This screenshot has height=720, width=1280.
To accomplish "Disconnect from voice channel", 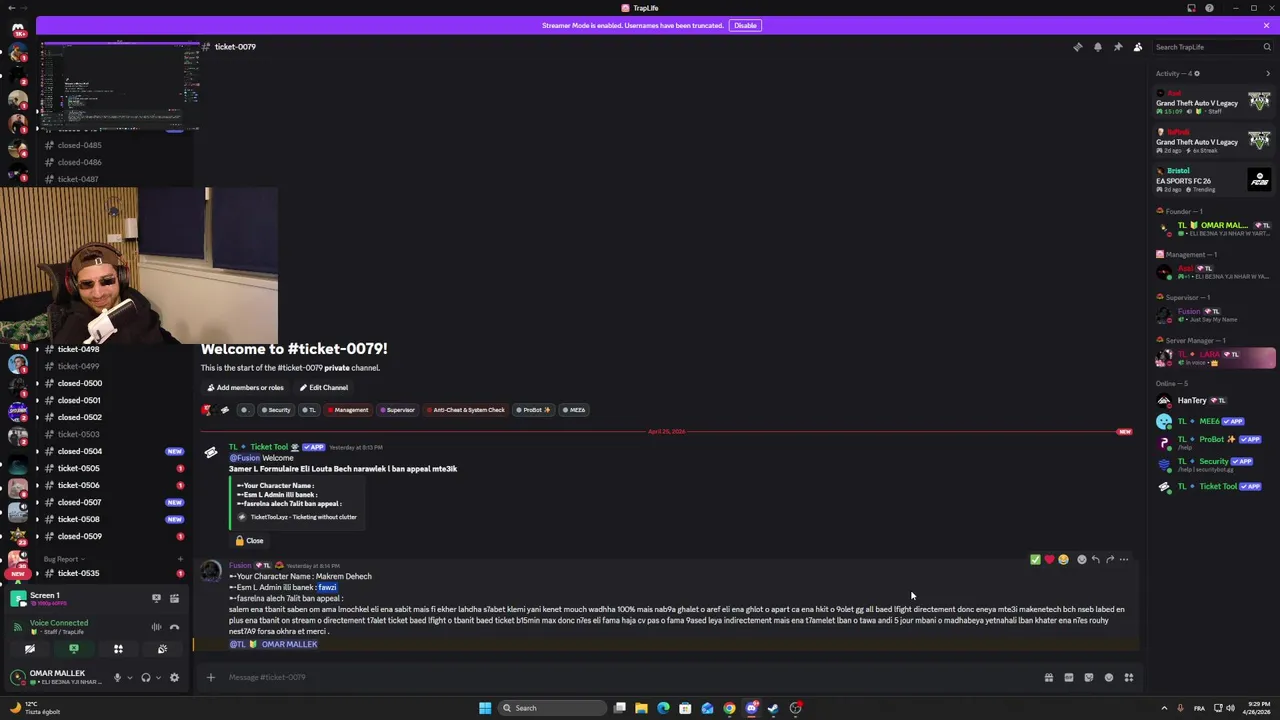I will click(174, 627).
